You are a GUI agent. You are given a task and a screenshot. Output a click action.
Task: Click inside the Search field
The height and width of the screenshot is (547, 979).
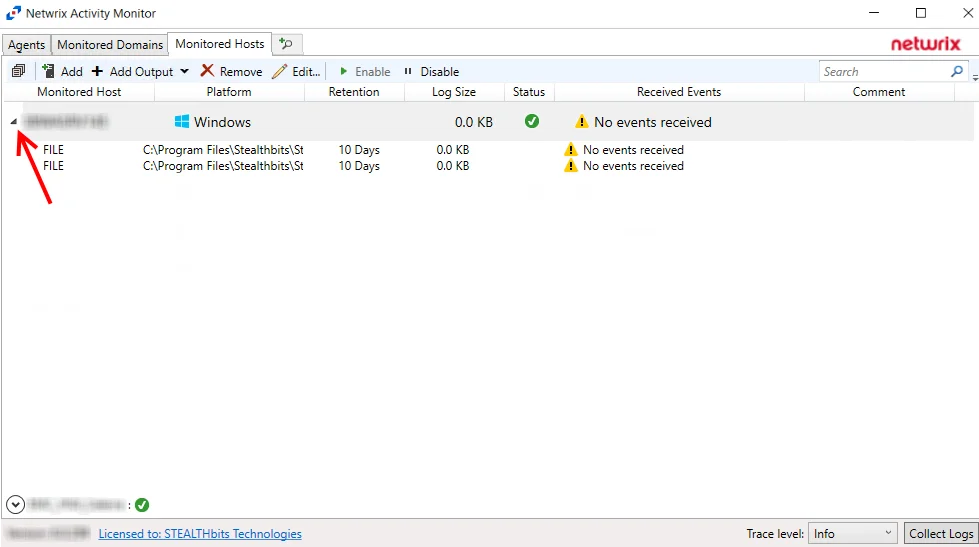pos(885,71)
